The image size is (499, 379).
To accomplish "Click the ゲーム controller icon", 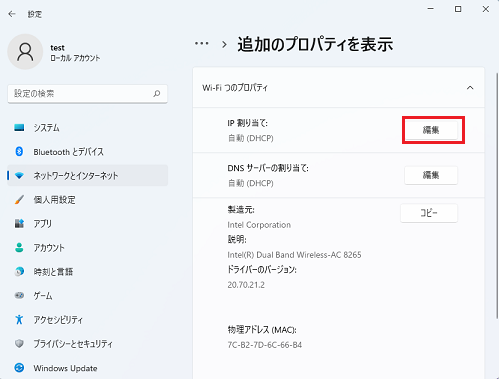I will 19,295.
